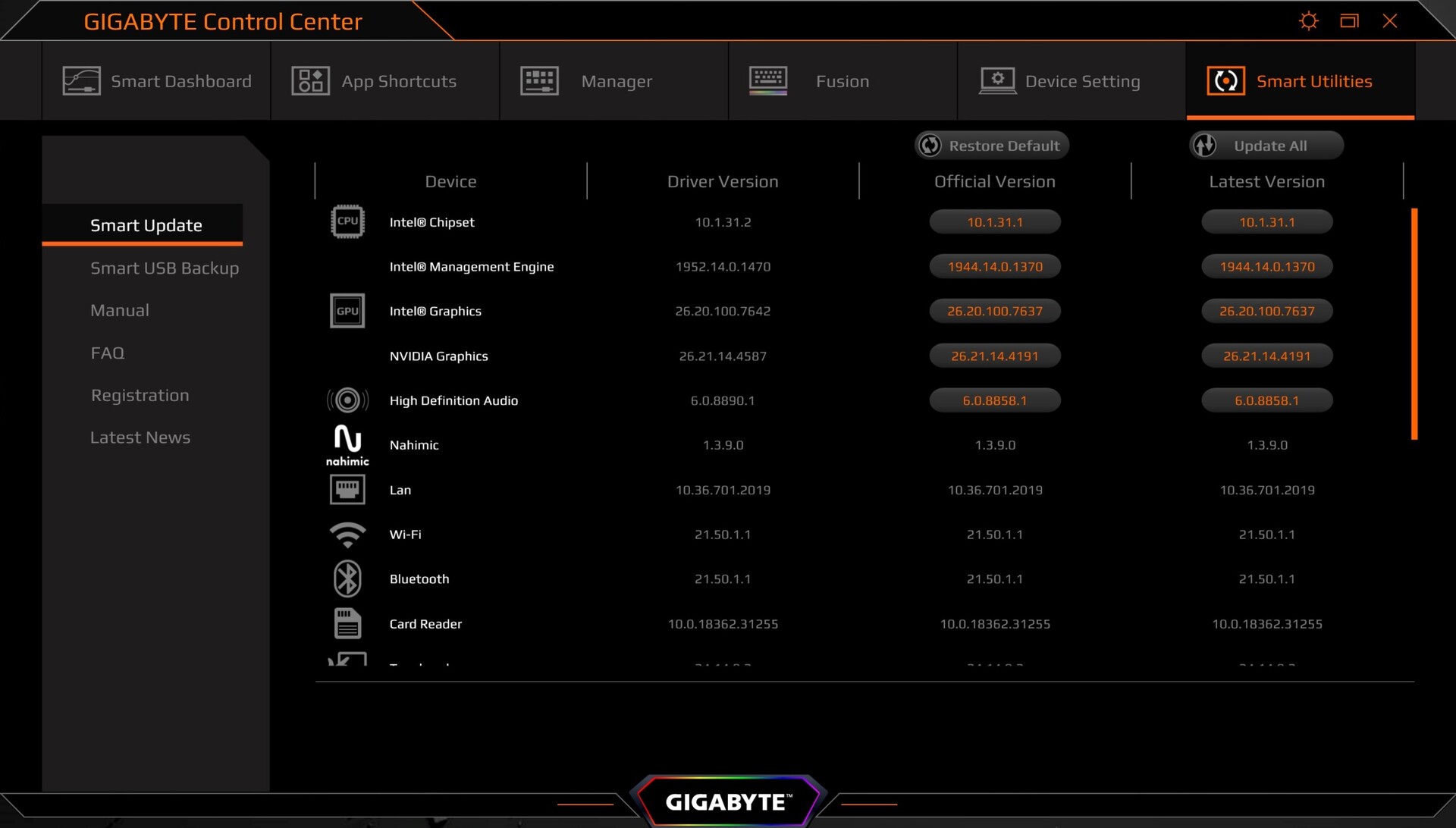This screenshot has width=1456, height=828.
Task: Click the Intel Graphics GPU icon
Action: click(347, 311)
